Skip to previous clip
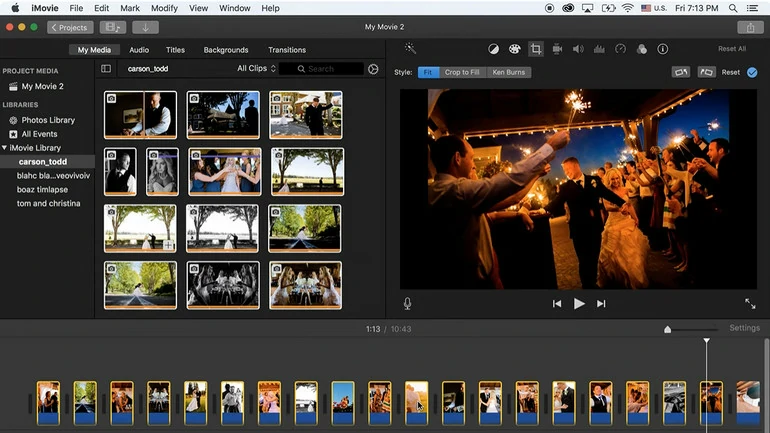 [x=557, y=304]
